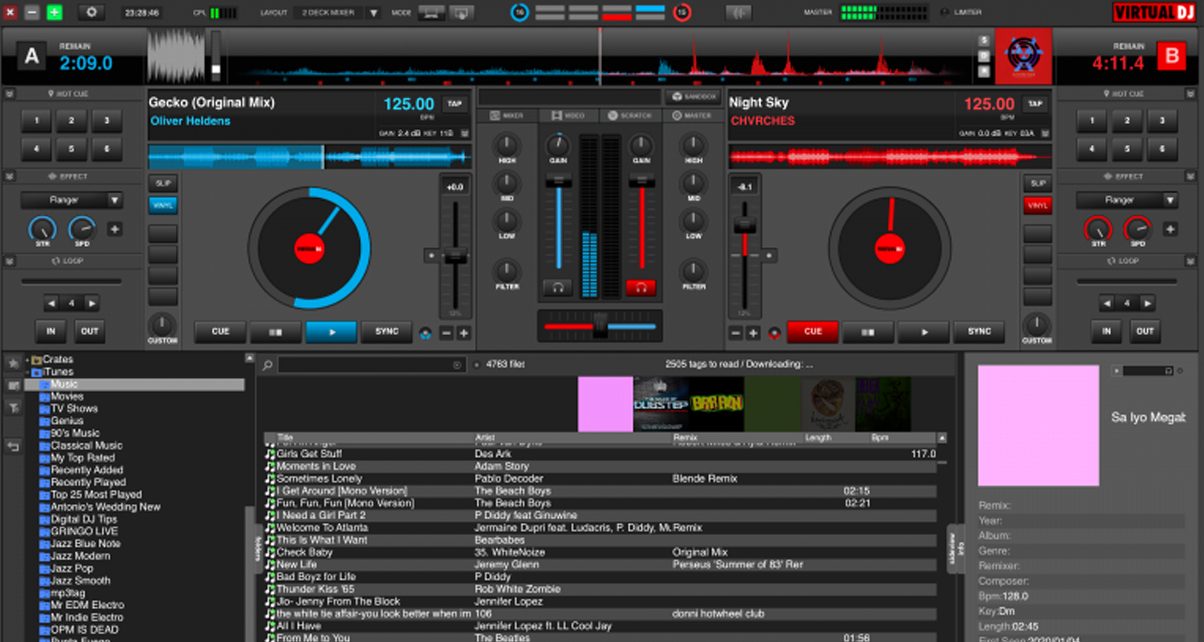Switch the center panel to the Master tab
1204x642 pixels.
click(x=693, y=116)
